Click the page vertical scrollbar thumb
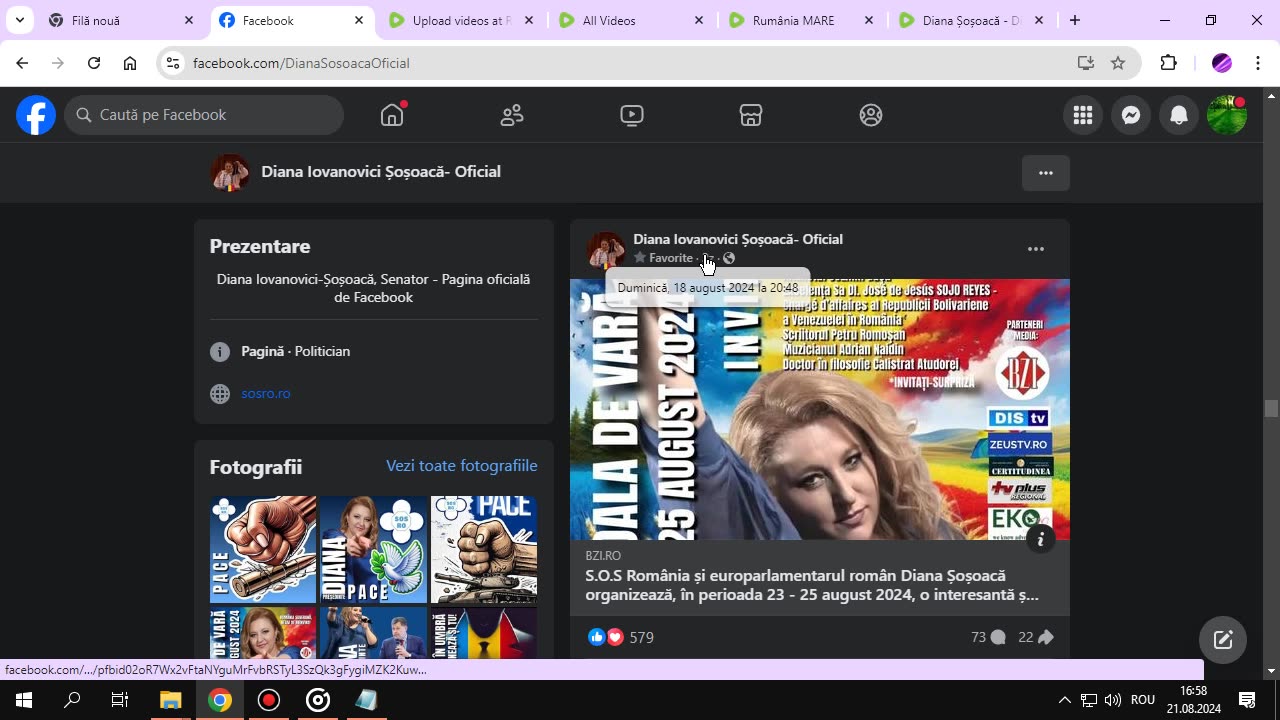 pyautogui.click(x=1271, y=408)
